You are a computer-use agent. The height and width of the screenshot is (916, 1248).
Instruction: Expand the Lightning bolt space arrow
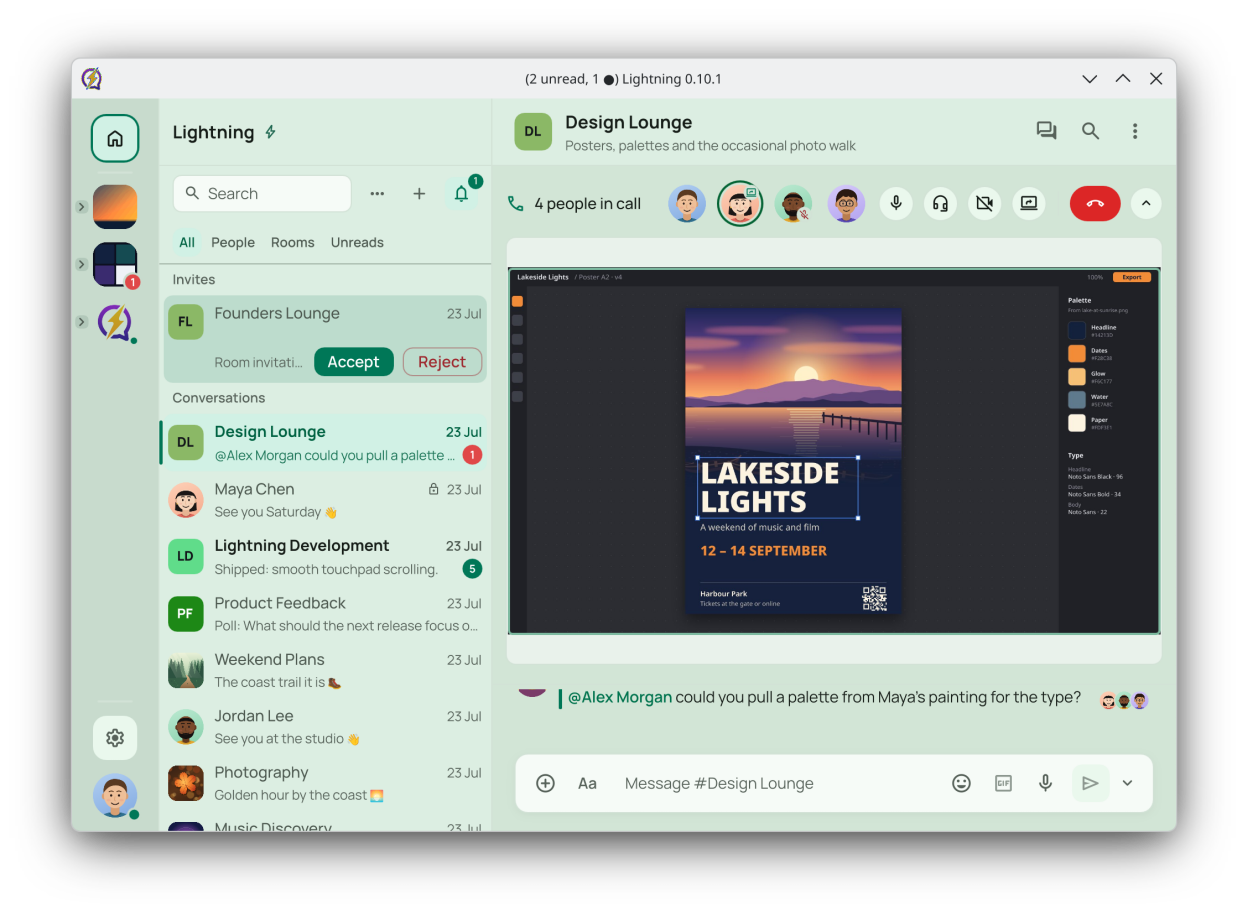point(81,322)
